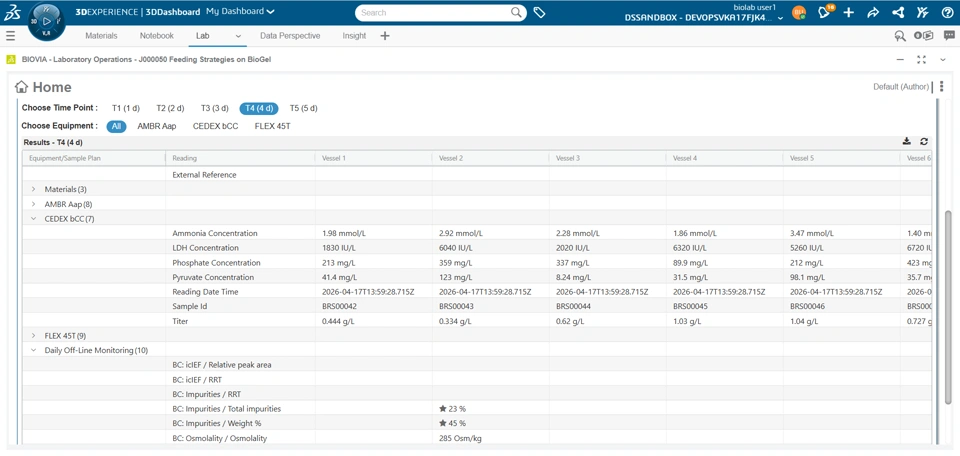Viewport: 960px width, 456px height.
Task: Open the hamburger menu icon
Action: 10,36
